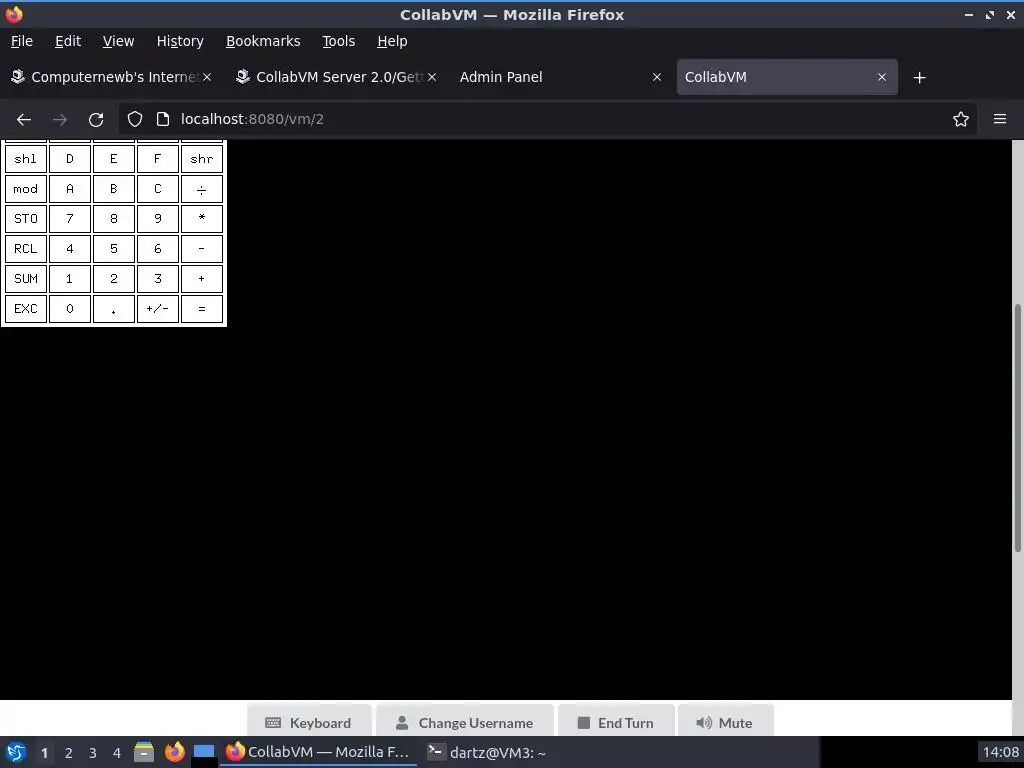The width and height of the screenshot is (1024, 768).
Task: Click the hex E calculator key
Action: click(x=114, y=159)
